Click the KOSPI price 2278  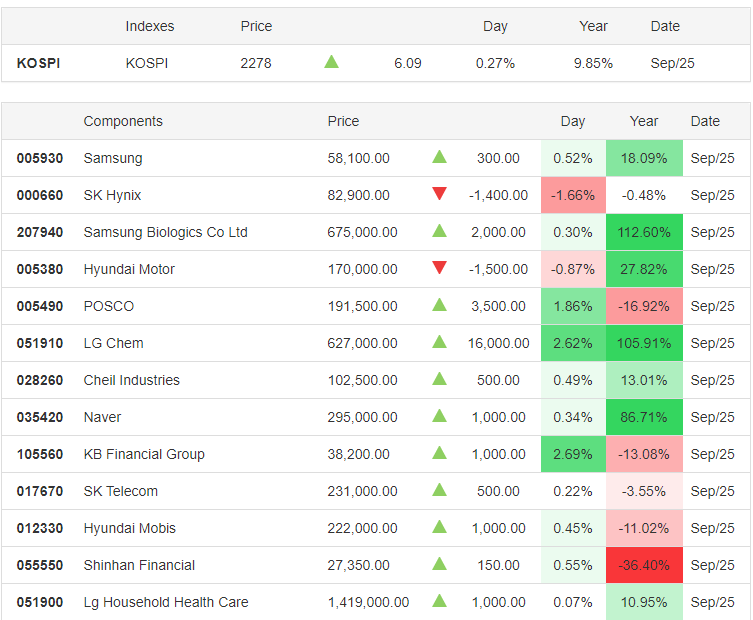click(256, 63)
